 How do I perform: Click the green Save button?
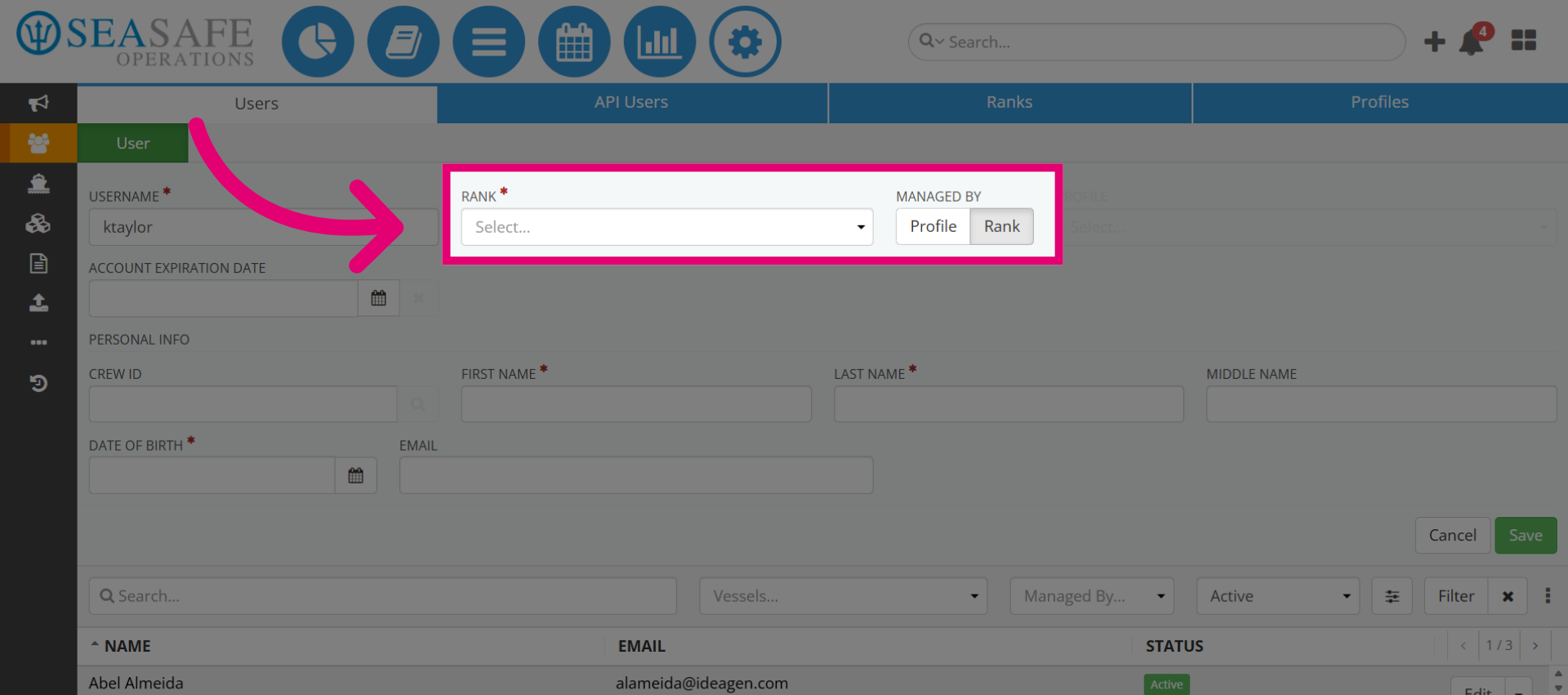click(x=1525, y=535)
